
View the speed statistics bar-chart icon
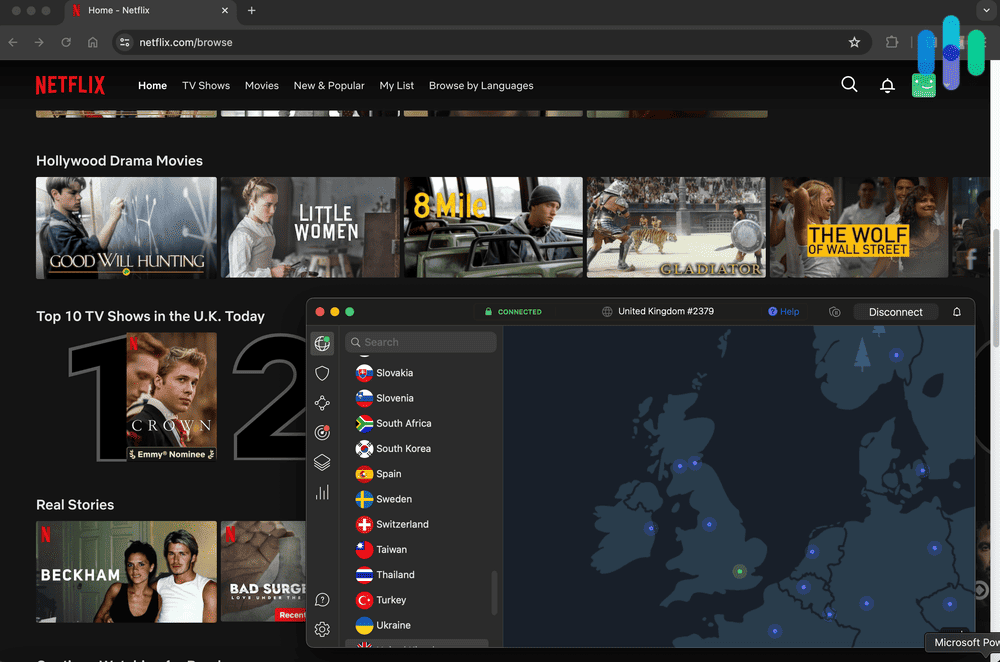322,492
